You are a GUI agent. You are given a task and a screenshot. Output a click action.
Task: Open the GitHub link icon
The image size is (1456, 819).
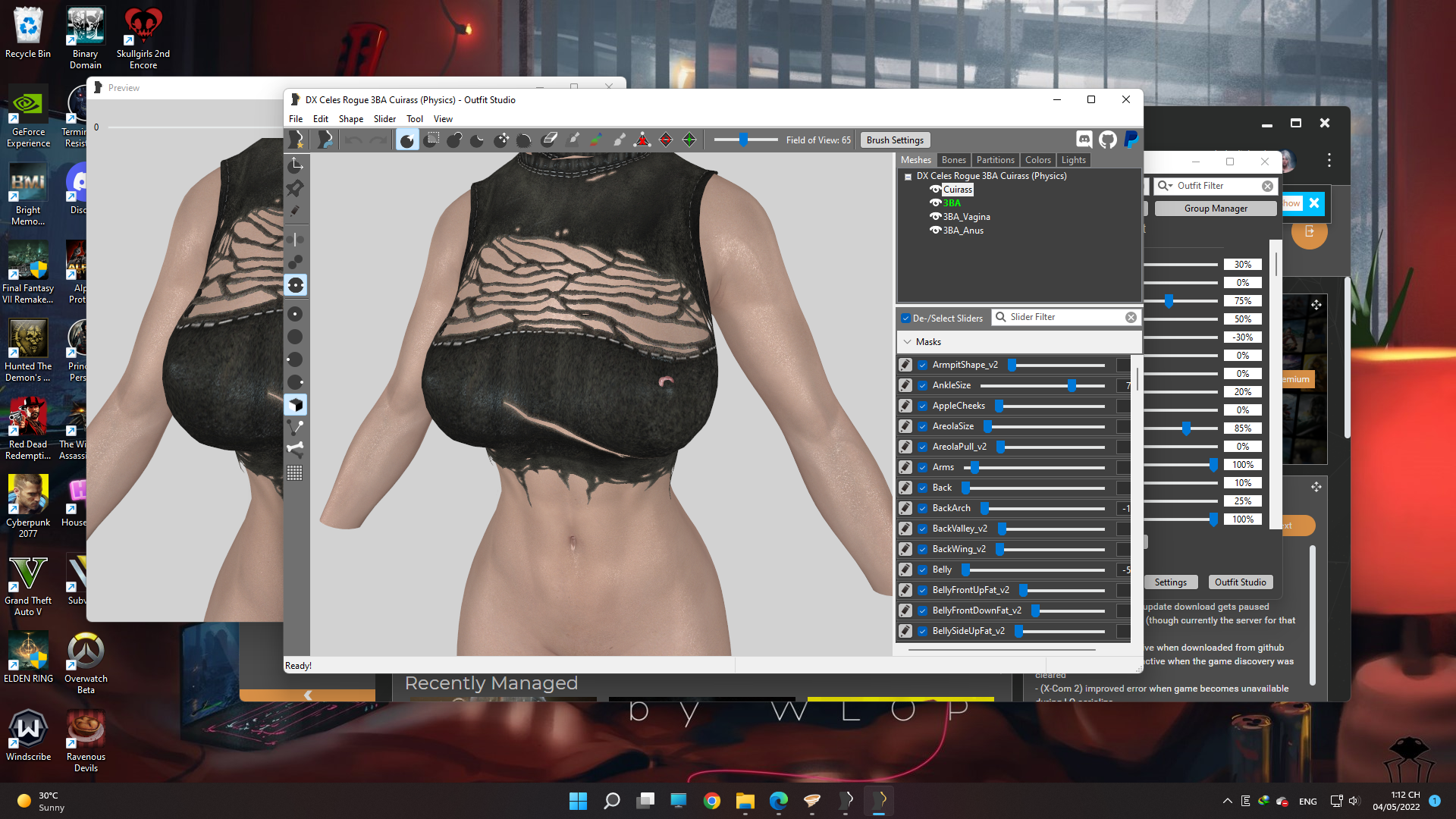[1108, 140]
